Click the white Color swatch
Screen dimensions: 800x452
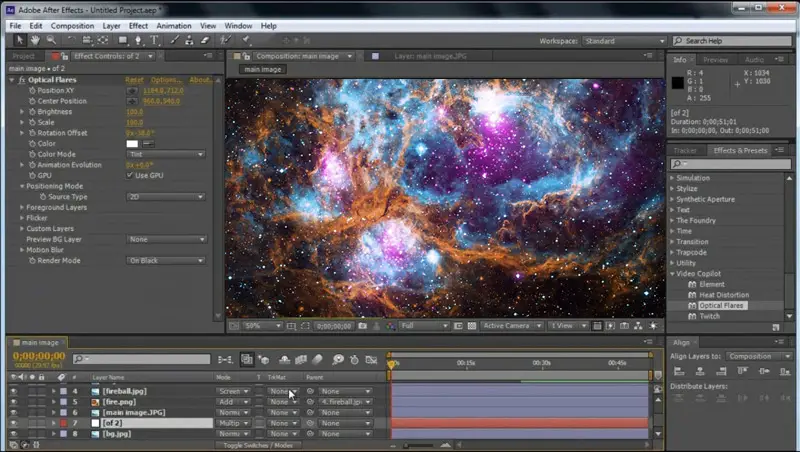click(x=132, y=144)
